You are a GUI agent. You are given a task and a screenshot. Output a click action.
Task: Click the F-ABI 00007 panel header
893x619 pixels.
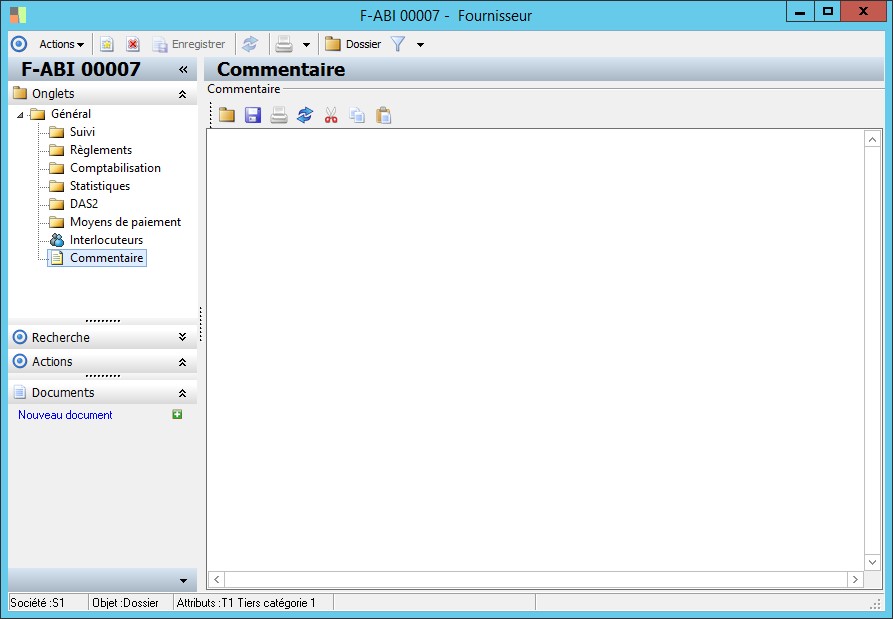(81, 69)
